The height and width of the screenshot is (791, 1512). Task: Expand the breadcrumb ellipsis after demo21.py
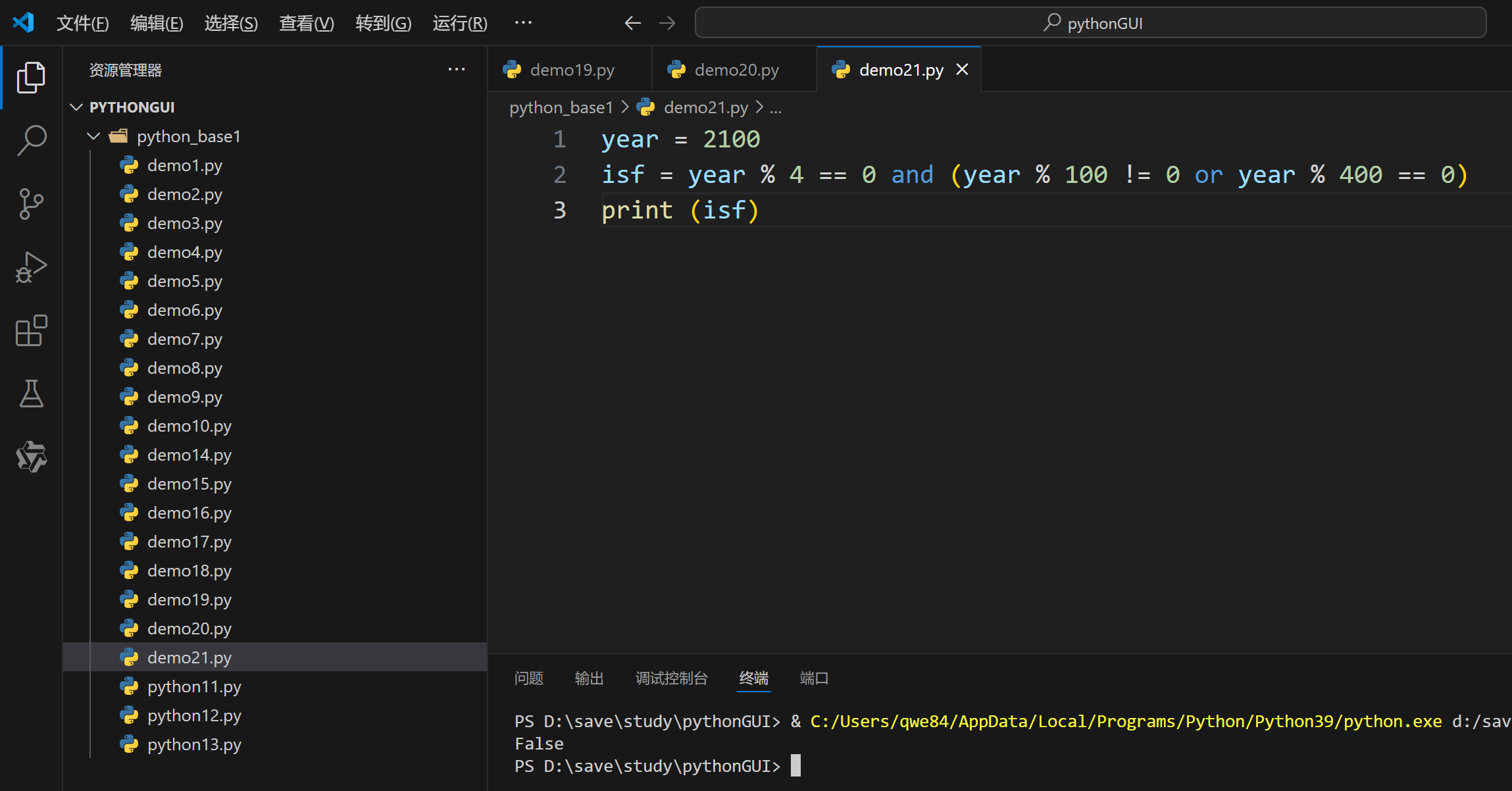776,108
